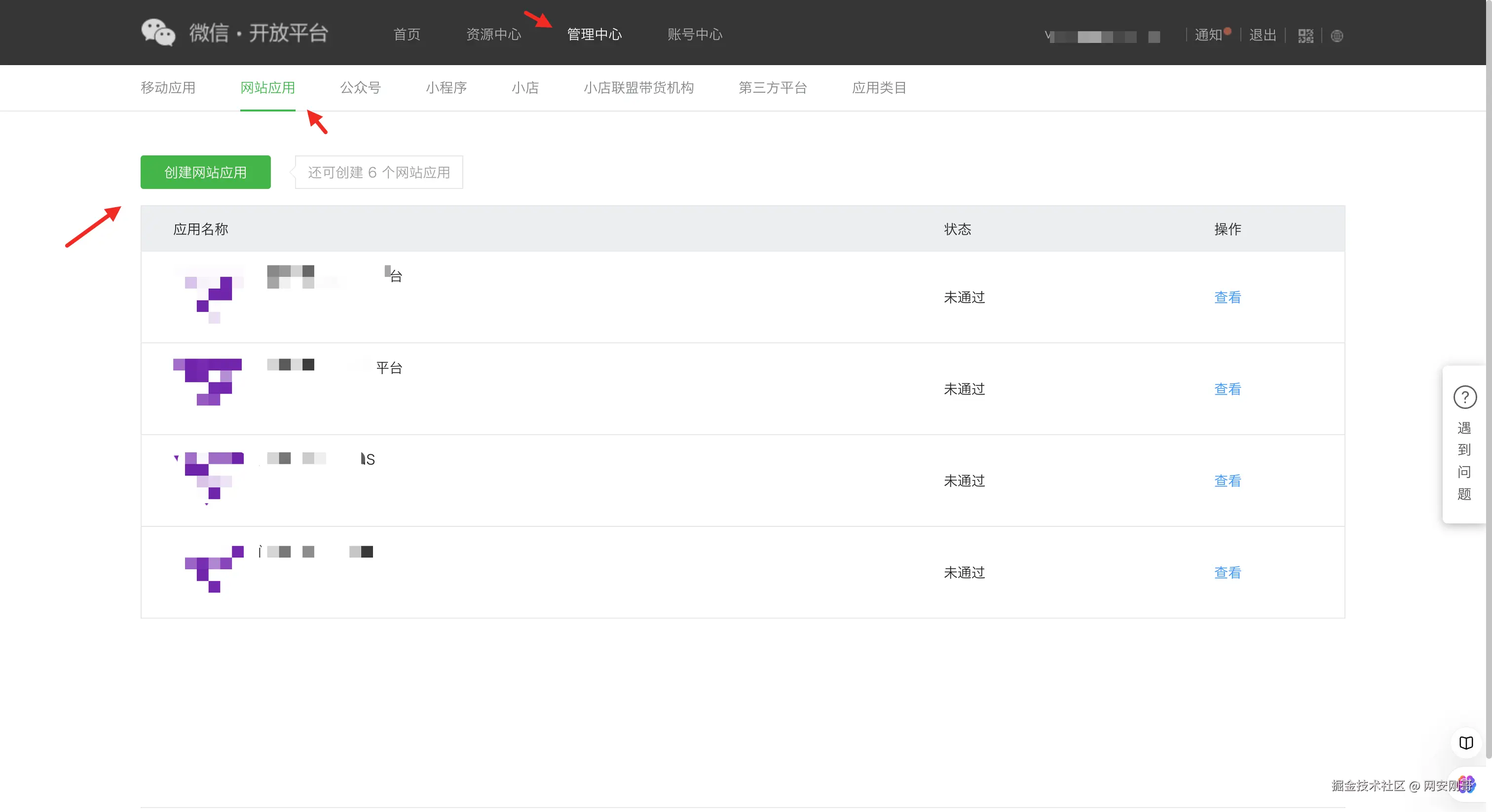Open the 管理中心 menu
The image size is (1492, 812).
[594, 34]
